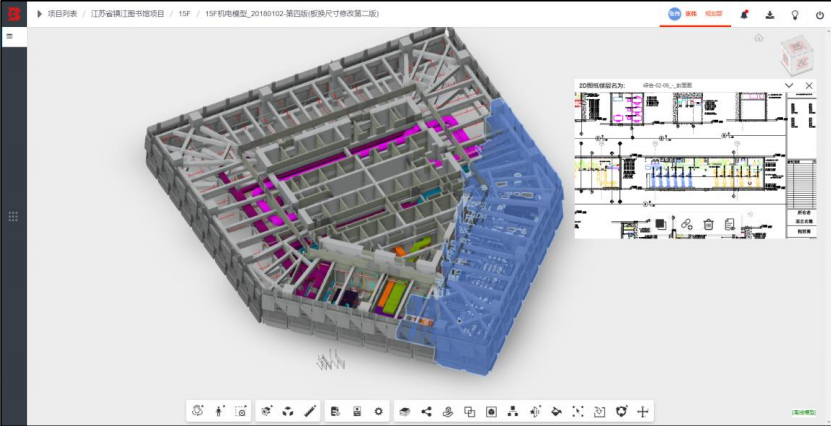The height and width of the screenshot is (426, 831).
Task: Click the sidebar grid dots handle
Action: point(13,216)
